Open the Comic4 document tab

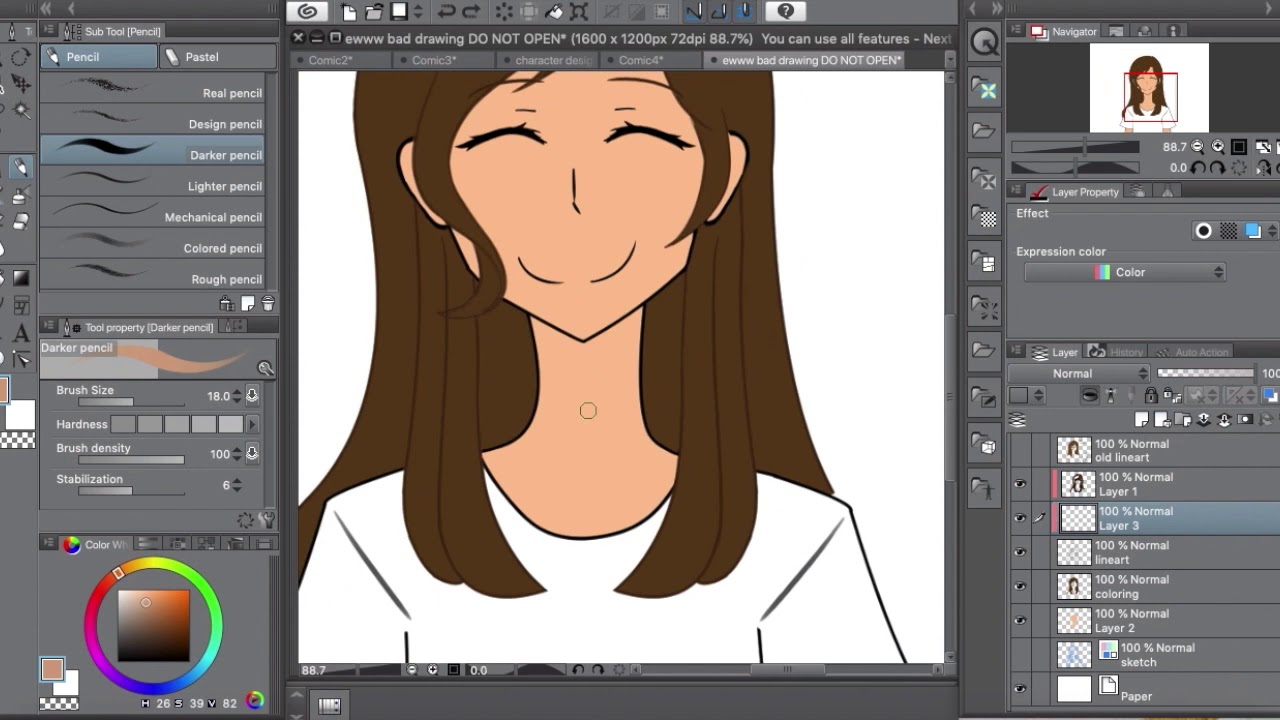(x=641, y=60)
